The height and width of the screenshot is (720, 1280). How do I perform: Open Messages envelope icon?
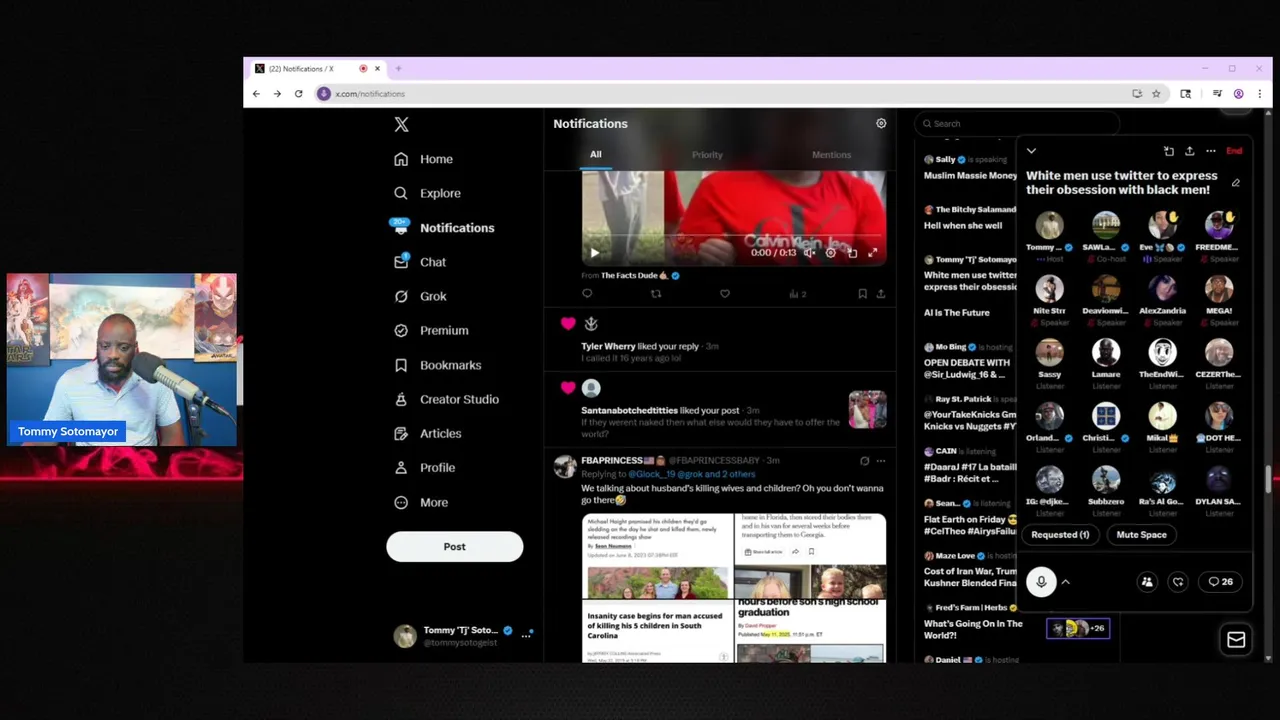pos(1236,640)
